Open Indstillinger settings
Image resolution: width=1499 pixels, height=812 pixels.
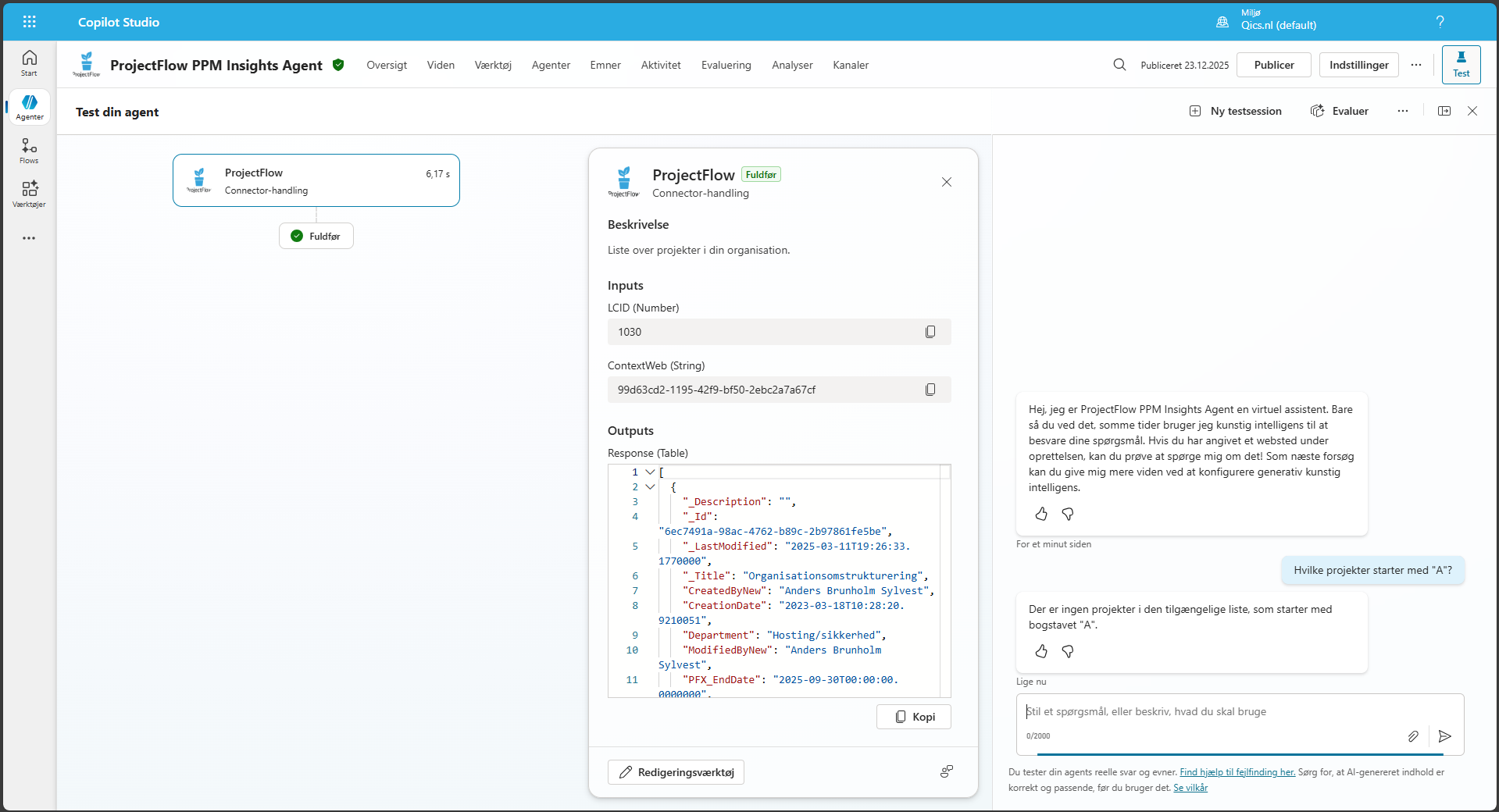coord(1359,65)
